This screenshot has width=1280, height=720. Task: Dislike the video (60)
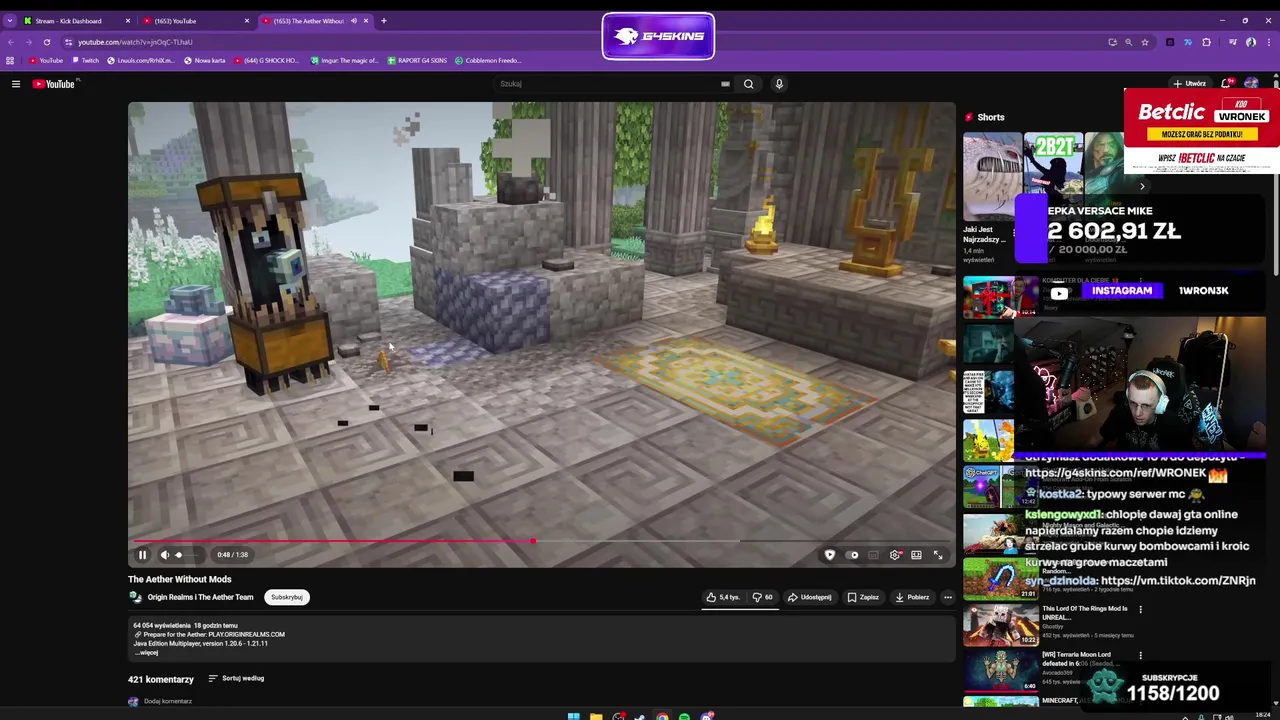click(763, 597)
